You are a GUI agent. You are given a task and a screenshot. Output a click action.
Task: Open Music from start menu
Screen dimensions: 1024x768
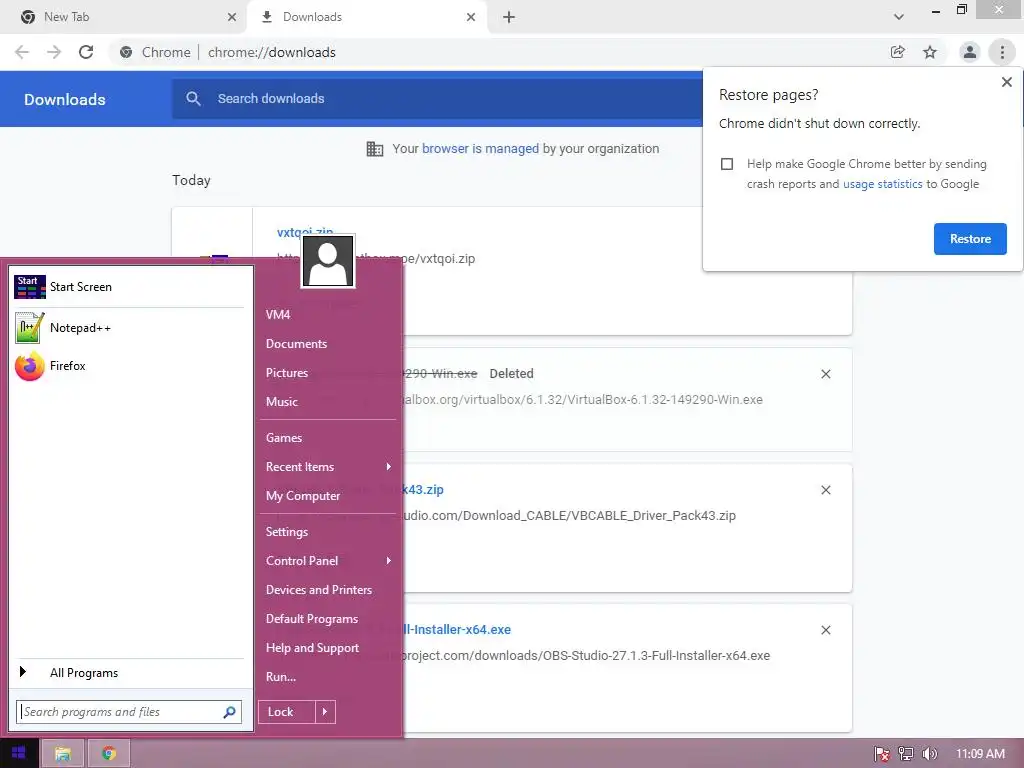tap(281, 402)
